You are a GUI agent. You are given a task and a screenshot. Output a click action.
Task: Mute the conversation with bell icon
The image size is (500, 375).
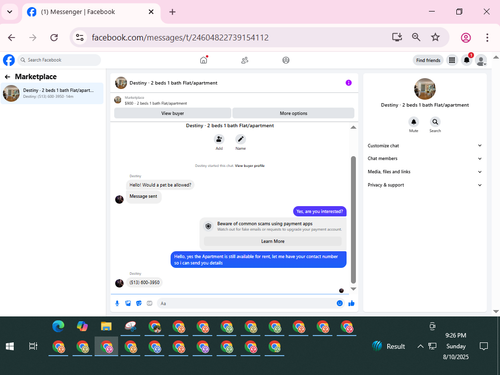click(x=414, y=122)
